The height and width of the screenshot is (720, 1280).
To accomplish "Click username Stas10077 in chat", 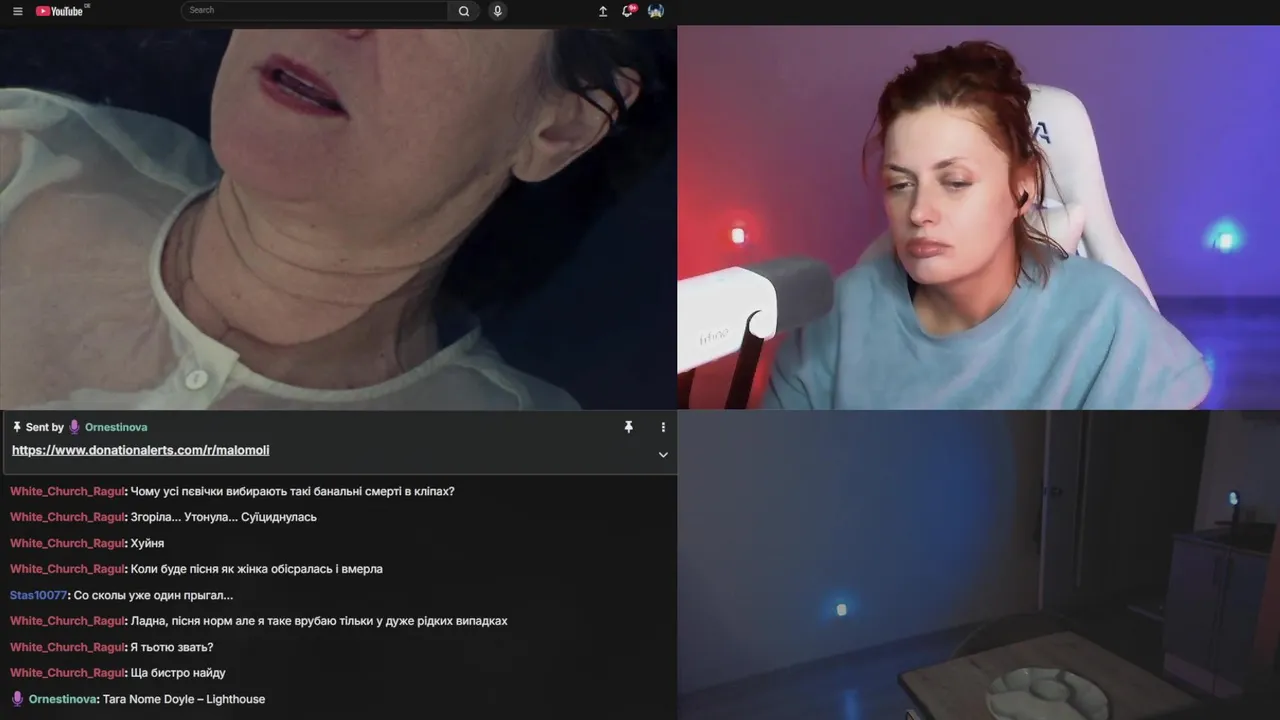I will coord(38,595).
